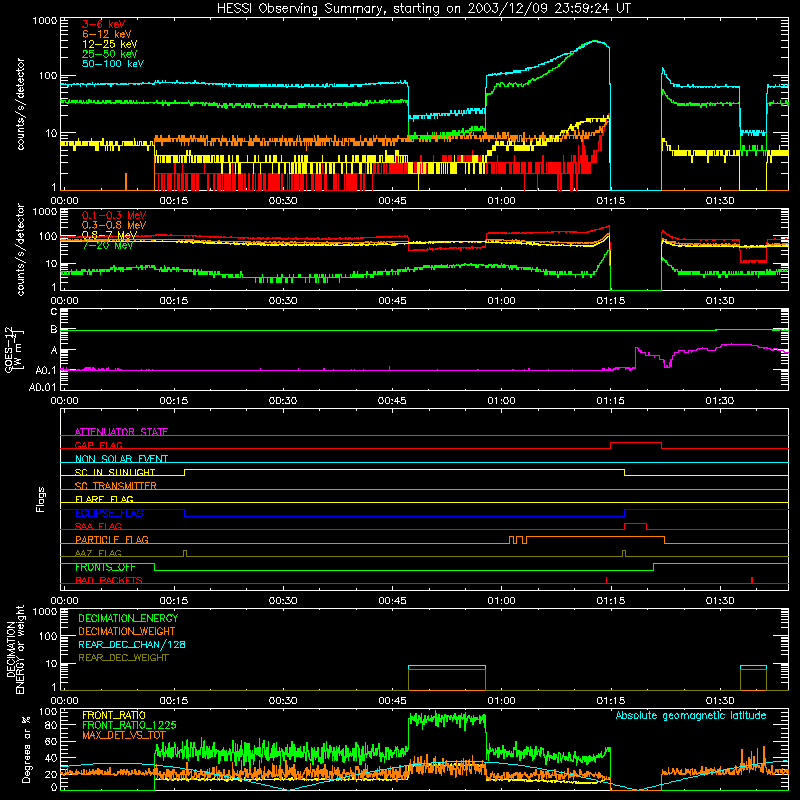800x800 pixels.
Task: Click the 'A0.01' tick label on GOES axis
Action: [x=42, y=387]
